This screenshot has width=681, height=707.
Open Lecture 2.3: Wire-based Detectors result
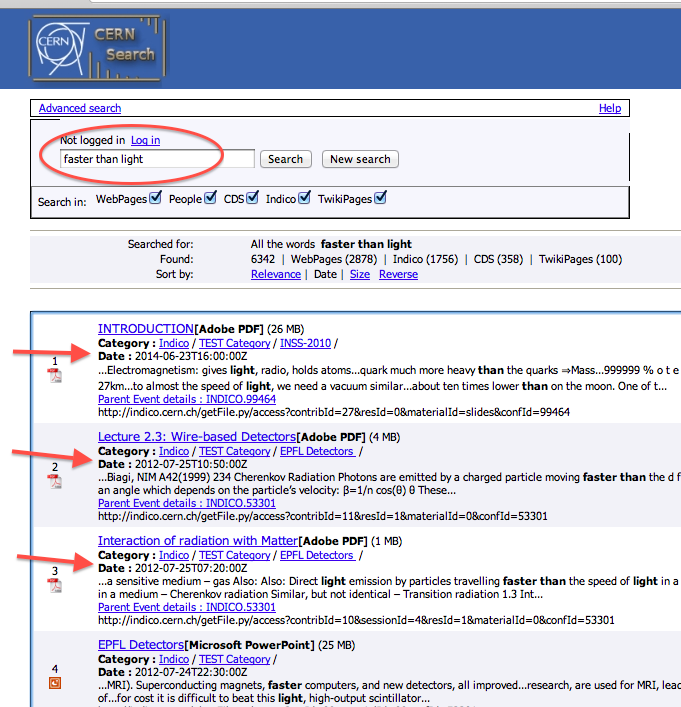197,436
